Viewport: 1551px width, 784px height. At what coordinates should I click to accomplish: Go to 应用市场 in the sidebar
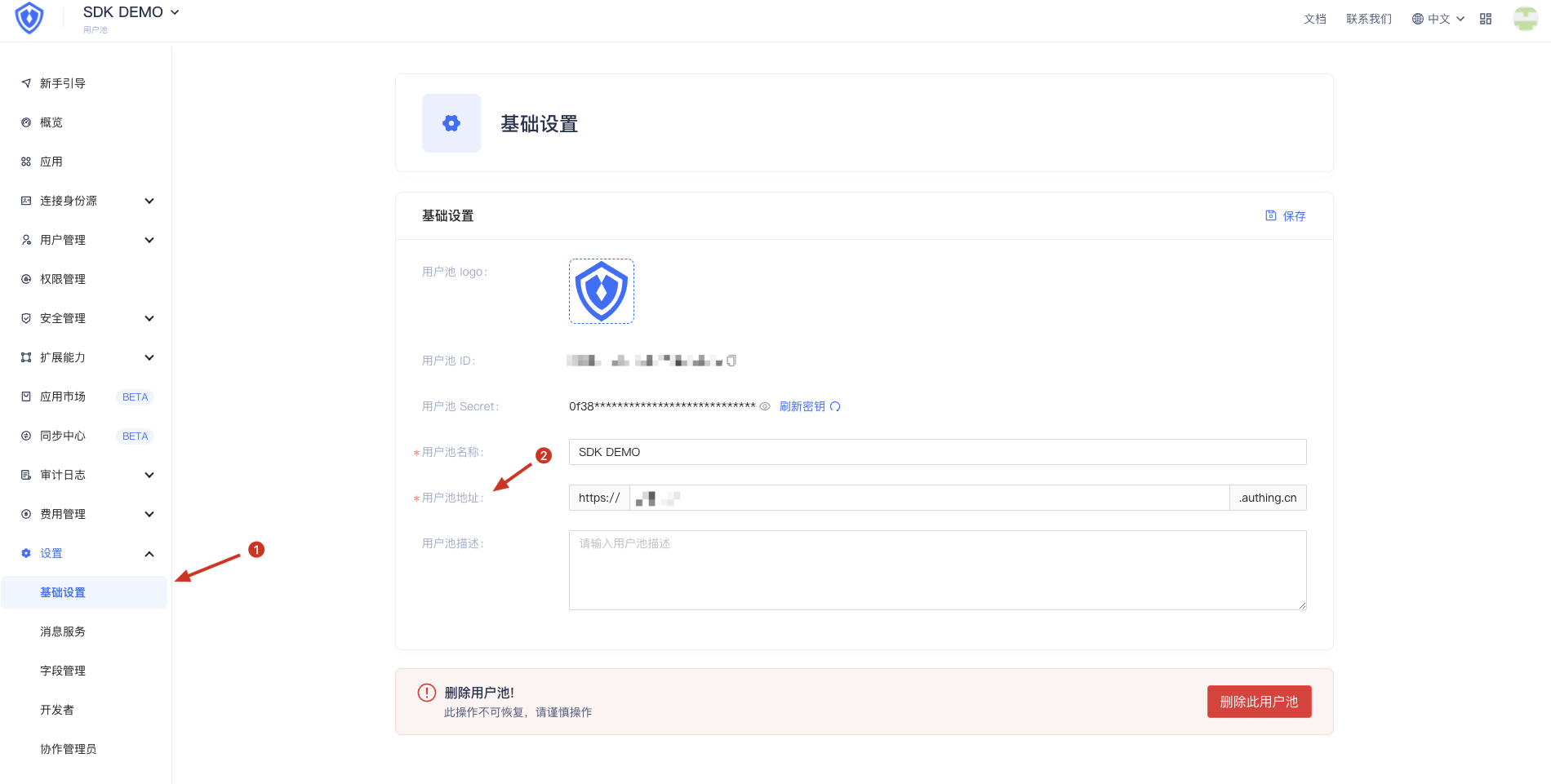click(x=63, y=396)
